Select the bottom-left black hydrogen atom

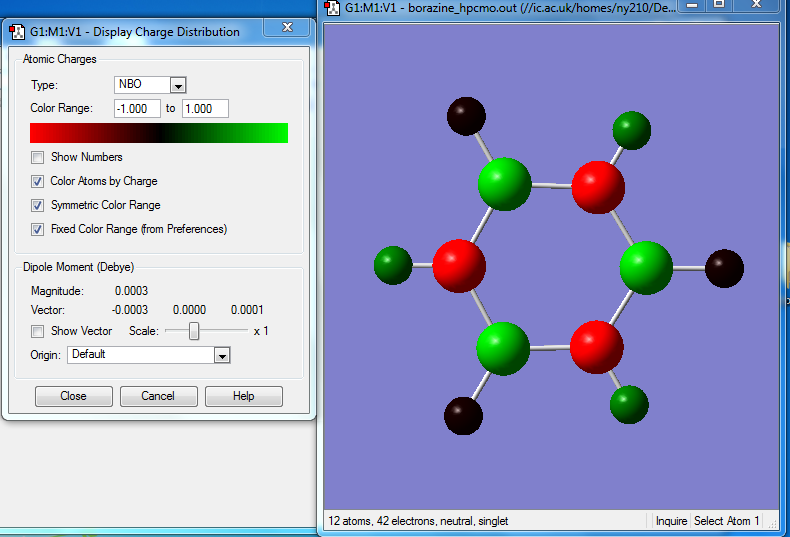point(463,416)
